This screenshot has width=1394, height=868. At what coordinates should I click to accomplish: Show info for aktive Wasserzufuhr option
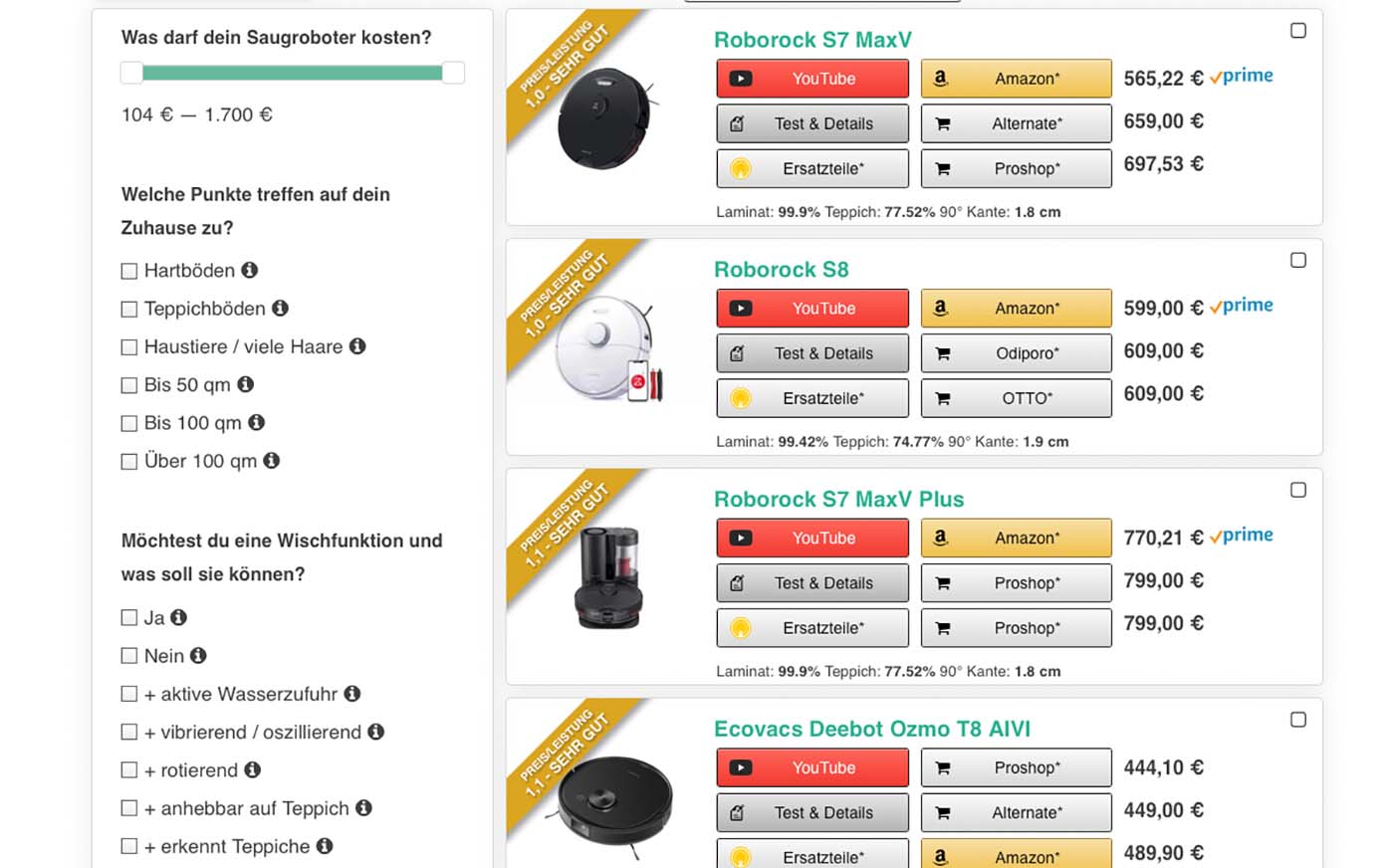tap(352, 694)
